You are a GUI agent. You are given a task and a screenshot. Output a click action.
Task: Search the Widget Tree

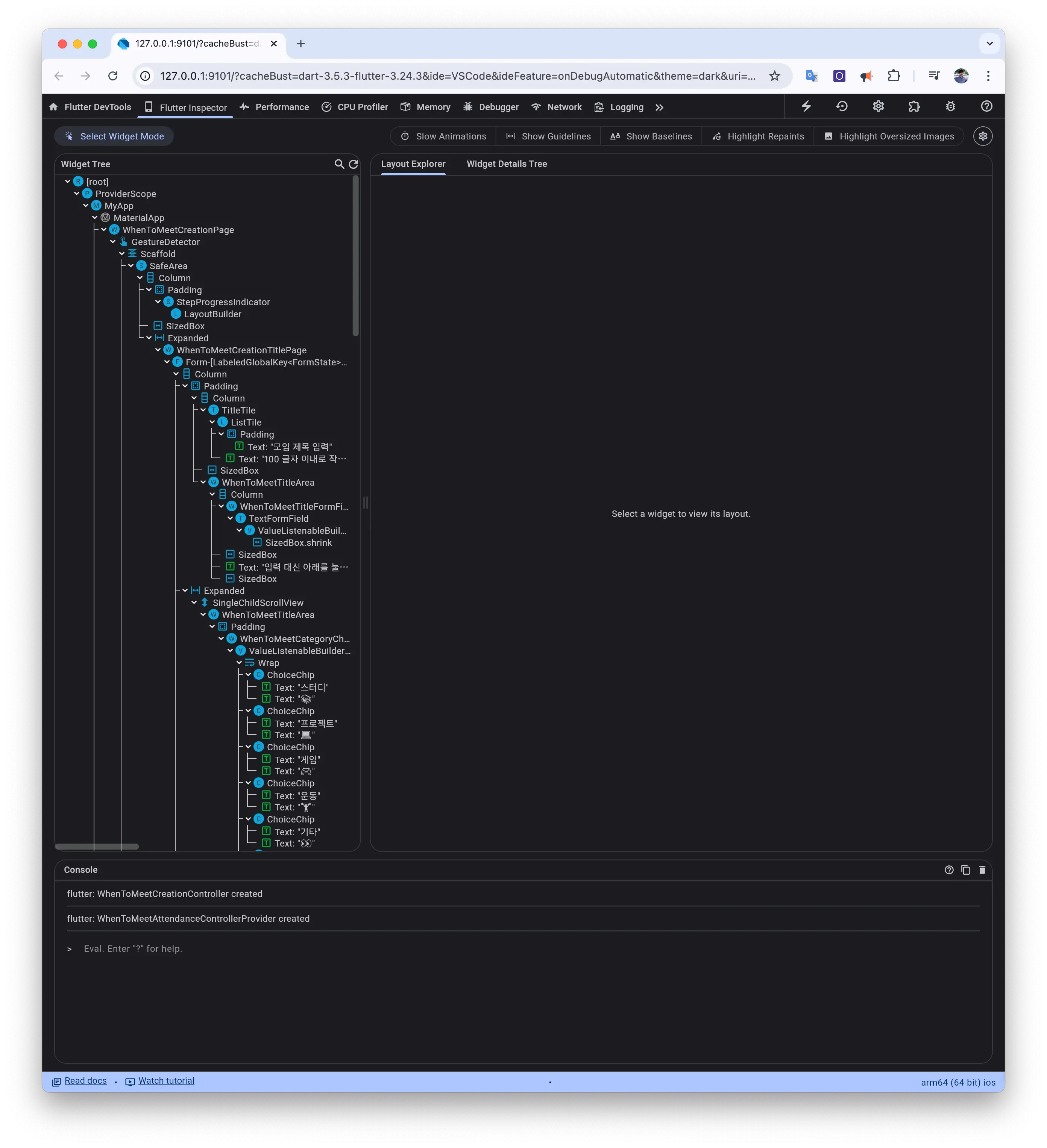(339, 164)
